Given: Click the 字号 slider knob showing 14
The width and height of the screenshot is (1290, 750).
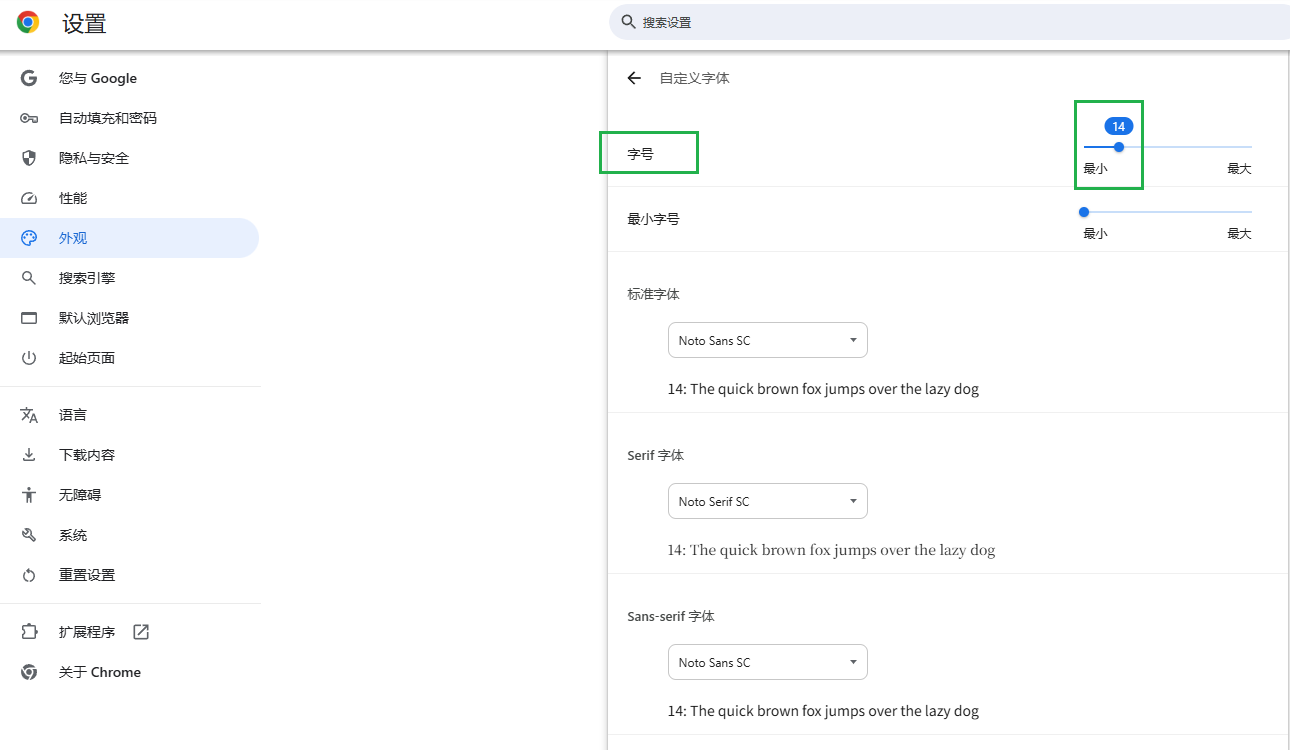Looking at the screenshot, I should click(1119, 147).
